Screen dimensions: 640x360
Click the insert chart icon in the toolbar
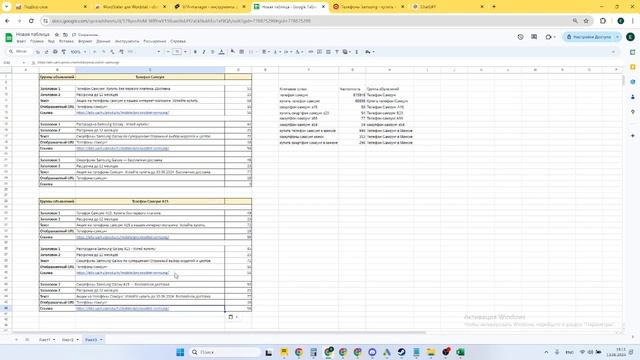328,52
